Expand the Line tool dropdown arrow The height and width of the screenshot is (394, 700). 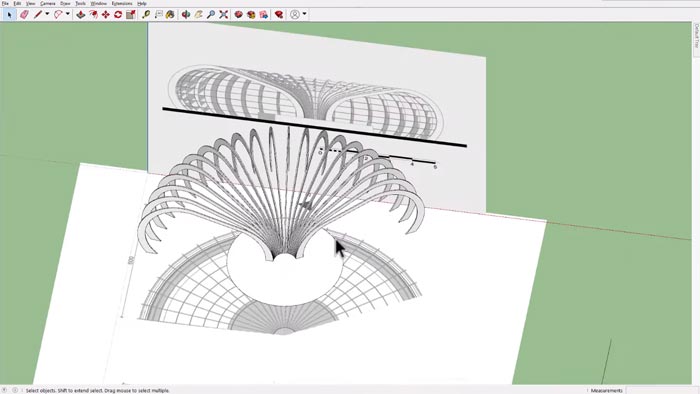click(47, 14)
